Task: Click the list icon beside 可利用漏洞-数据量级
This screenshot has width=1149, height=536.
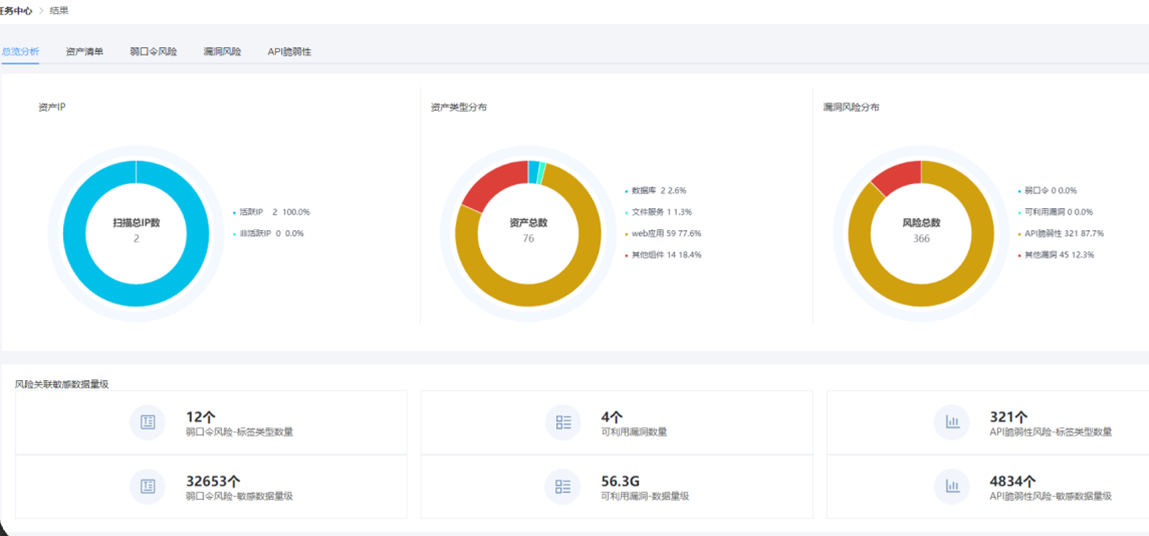Action: pyautogui.click(x=563, y=487)
